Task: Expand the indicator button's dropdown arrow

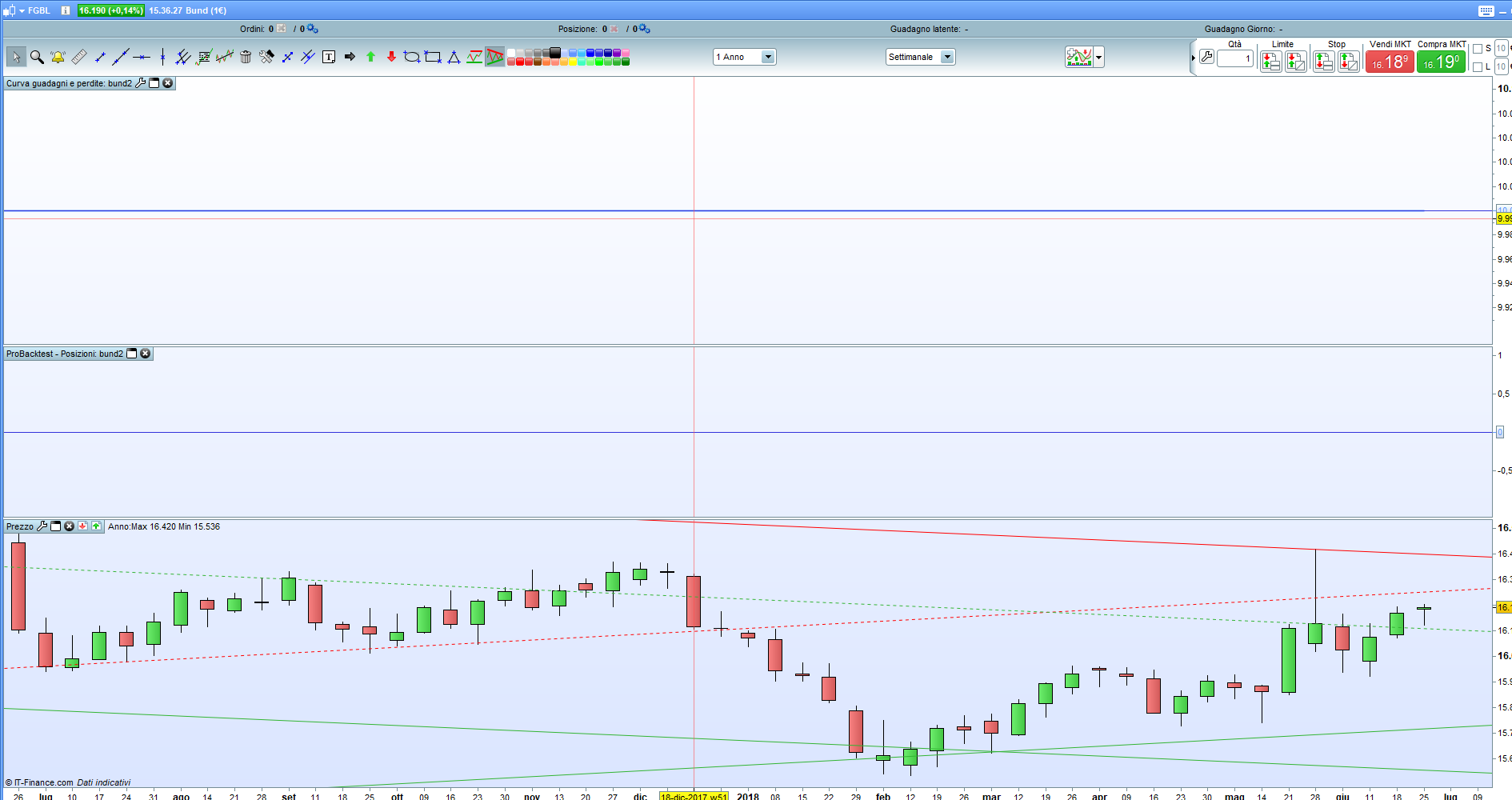Action: 1099,58
